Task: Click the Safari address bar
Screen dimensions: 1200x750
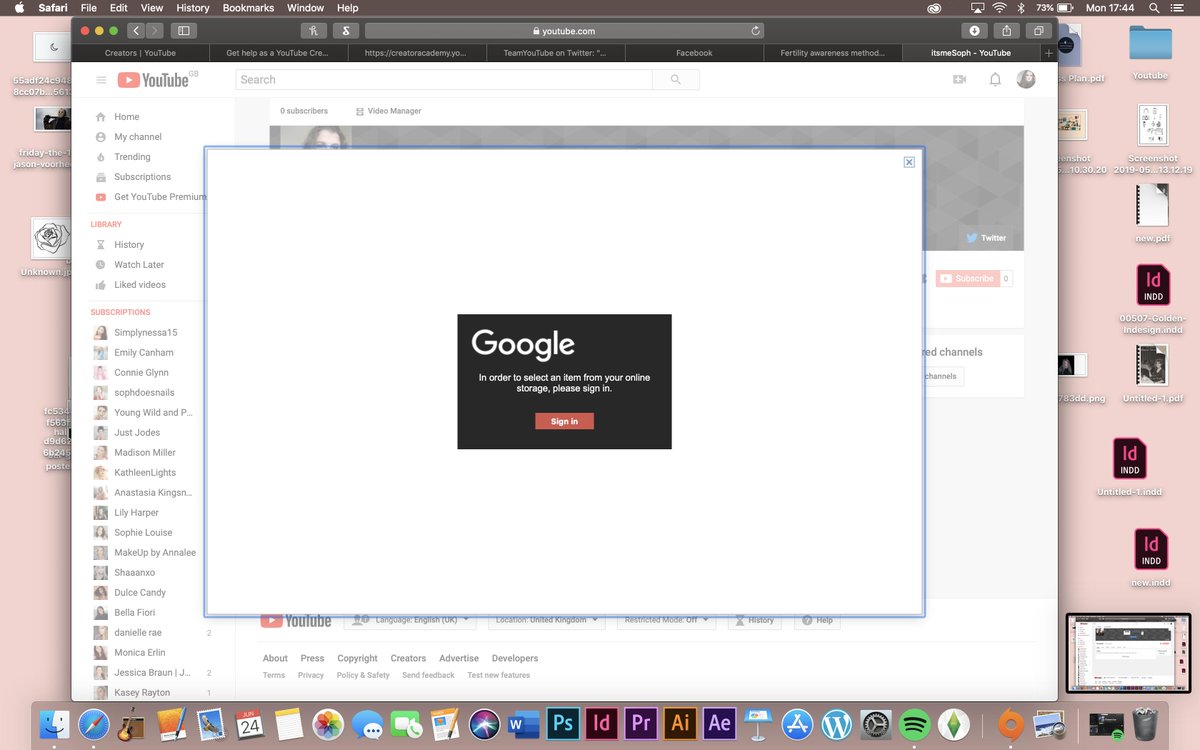Action: pos(564,31)
